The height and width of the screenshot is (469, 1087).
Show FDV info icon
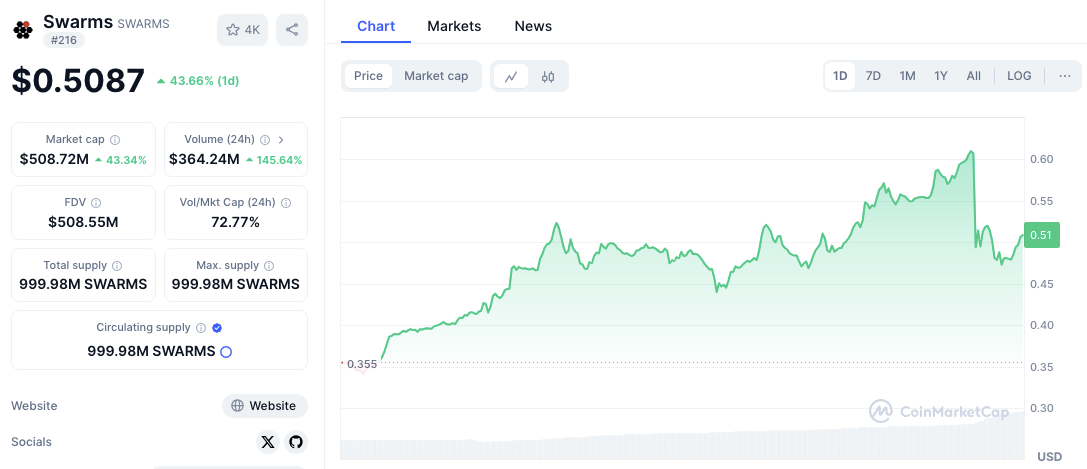[96, 203]
